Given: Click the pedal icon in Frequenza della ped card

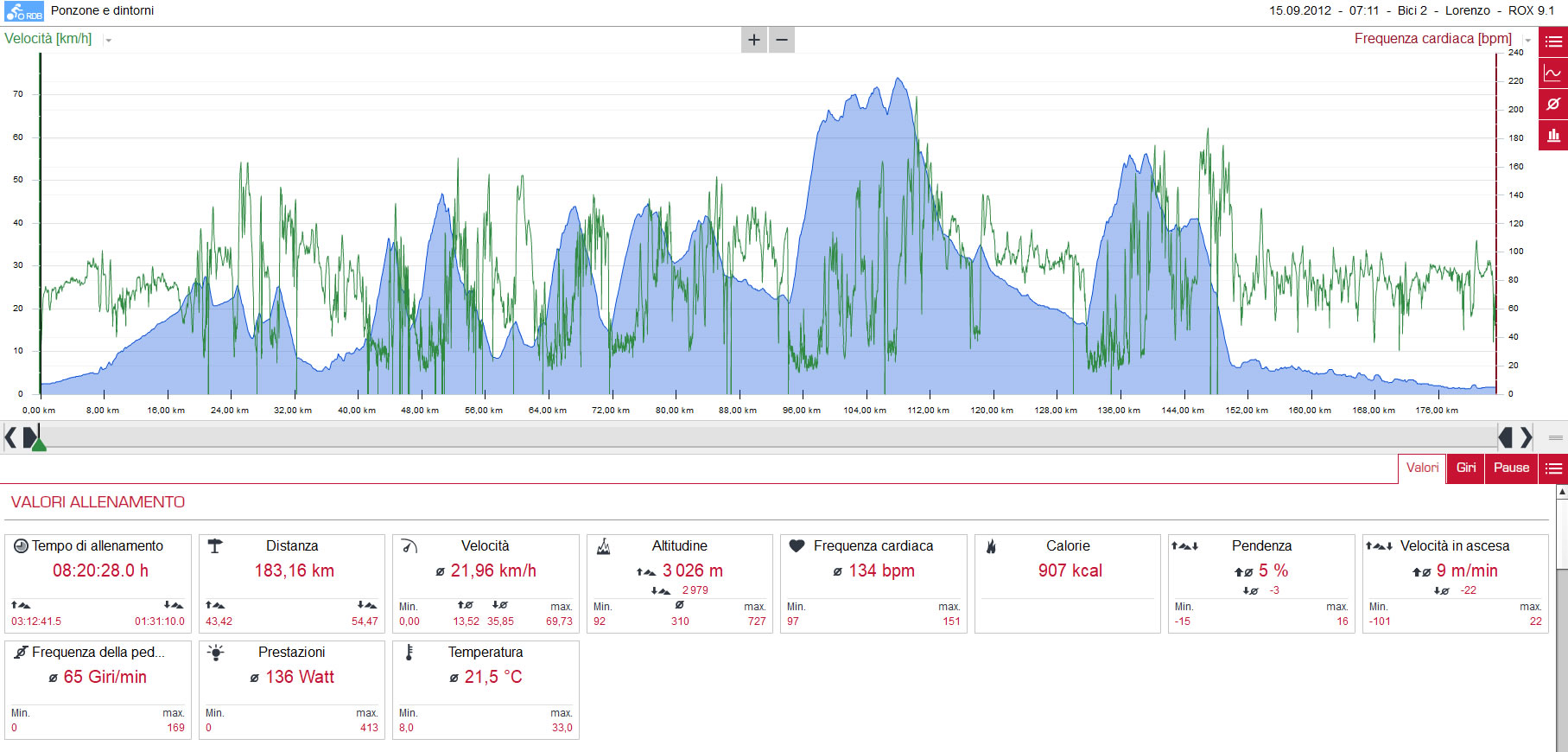Looking at the screenshot, I should click(21, 653).
